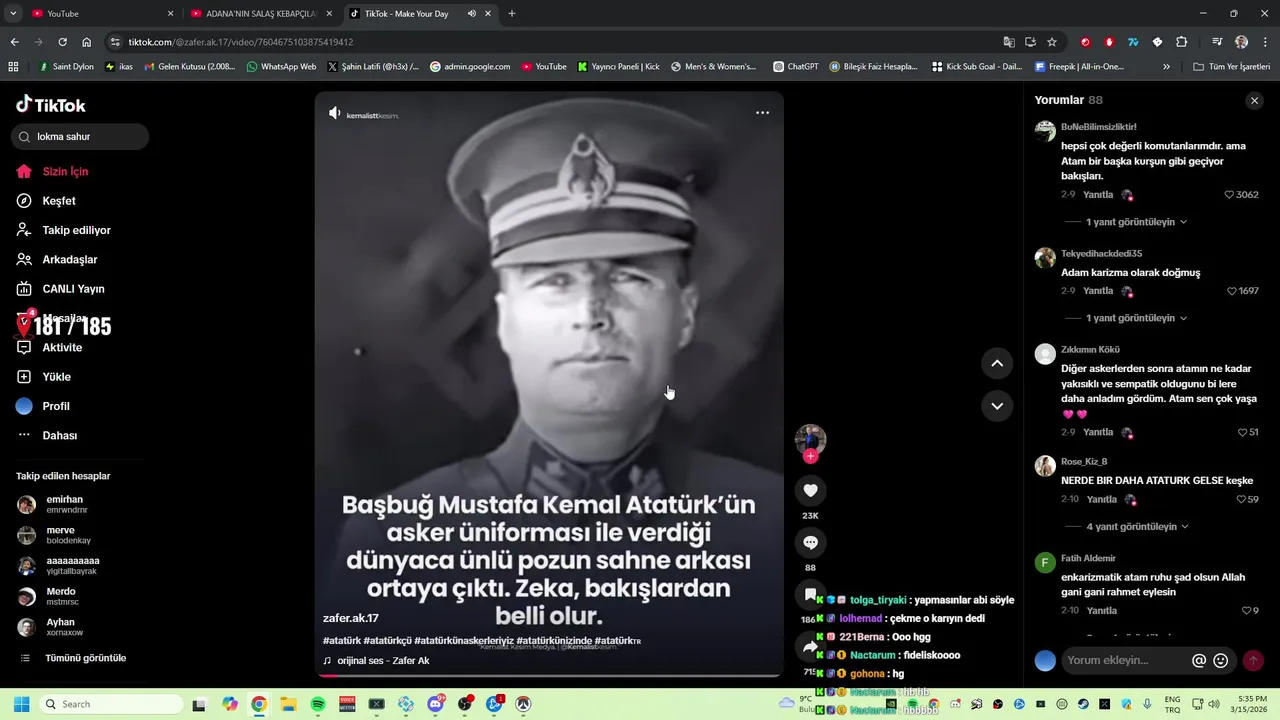
Task: Insert mention with @ icon
Action: click(1199, 661)
